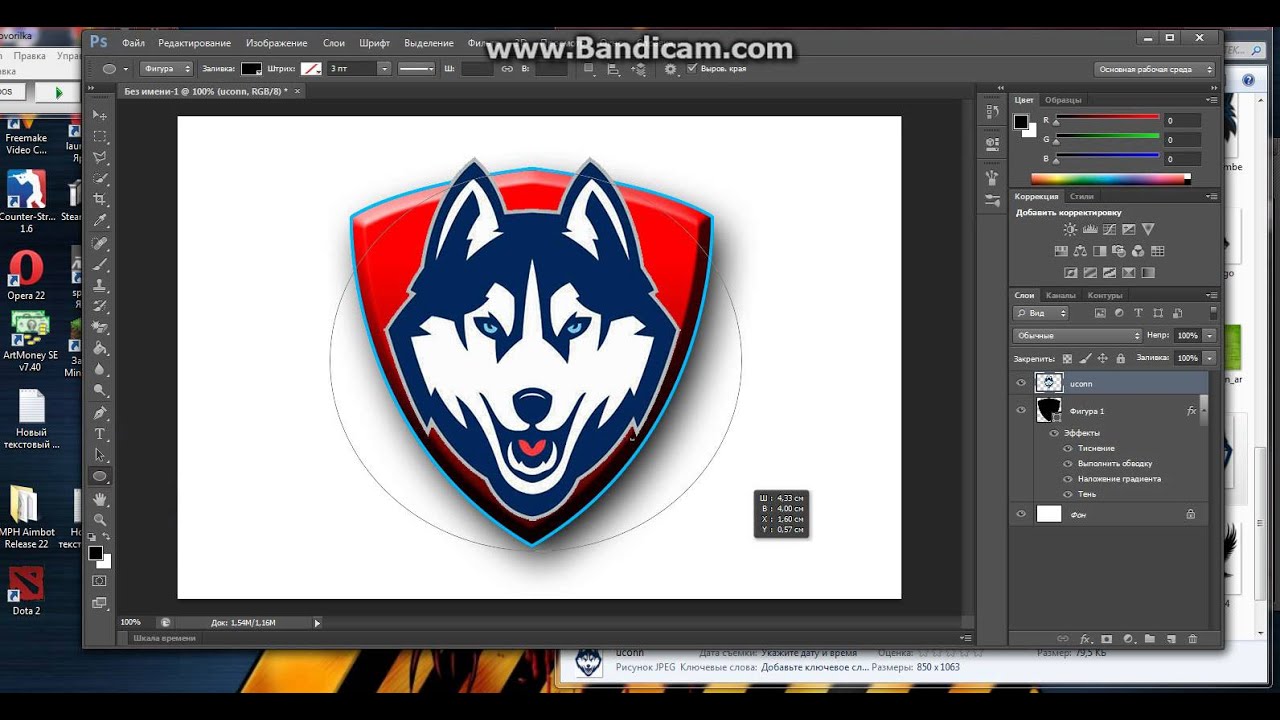Select the Healing Brush tool
This screenshot has width=1280, height=720.
tap(100, 243)
